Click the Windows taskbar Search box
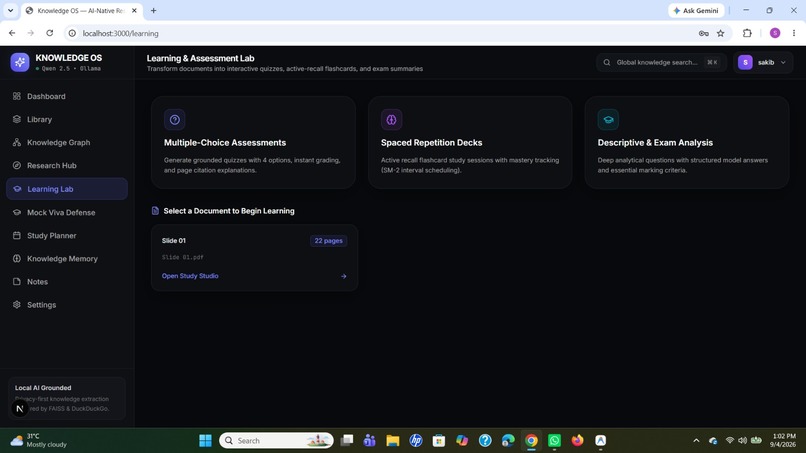This screenshot has width=806, height=453. [x=276, y=441]
